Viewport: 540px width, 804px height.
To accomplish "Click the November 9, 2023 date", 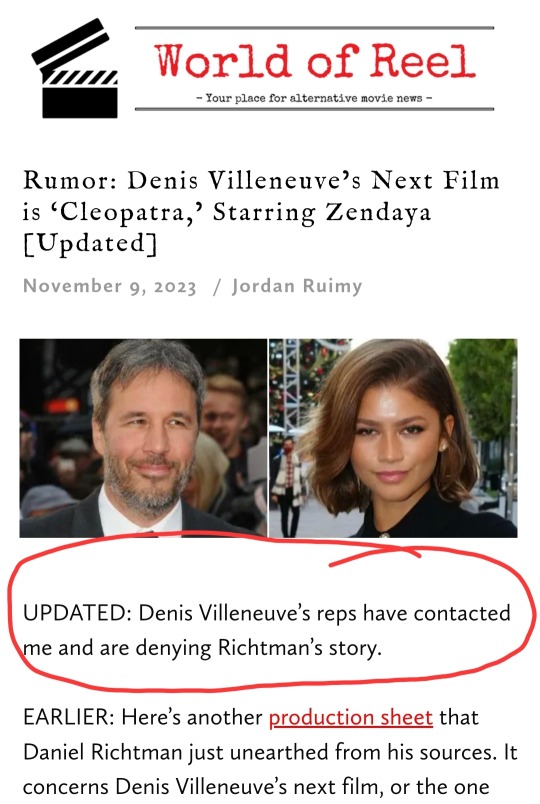I will pos(110,286).
